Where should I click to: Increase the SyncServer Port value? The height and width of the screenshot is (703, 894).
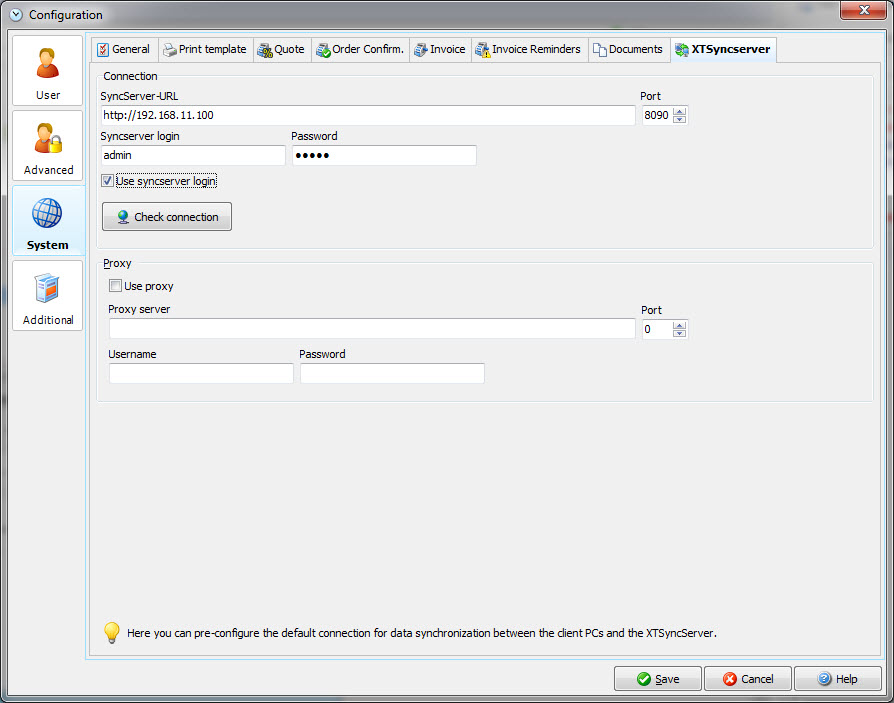click(x=679, y=110)
